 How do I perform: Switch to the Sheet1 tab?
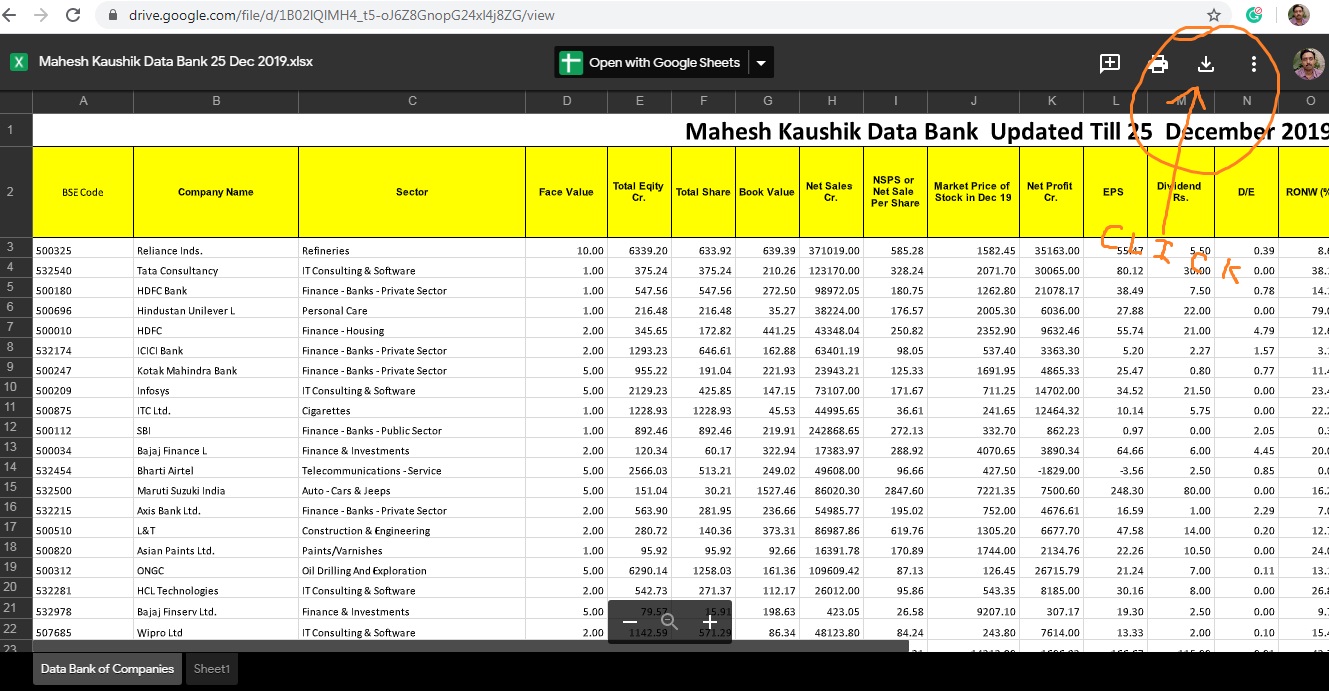pos(211,668)
